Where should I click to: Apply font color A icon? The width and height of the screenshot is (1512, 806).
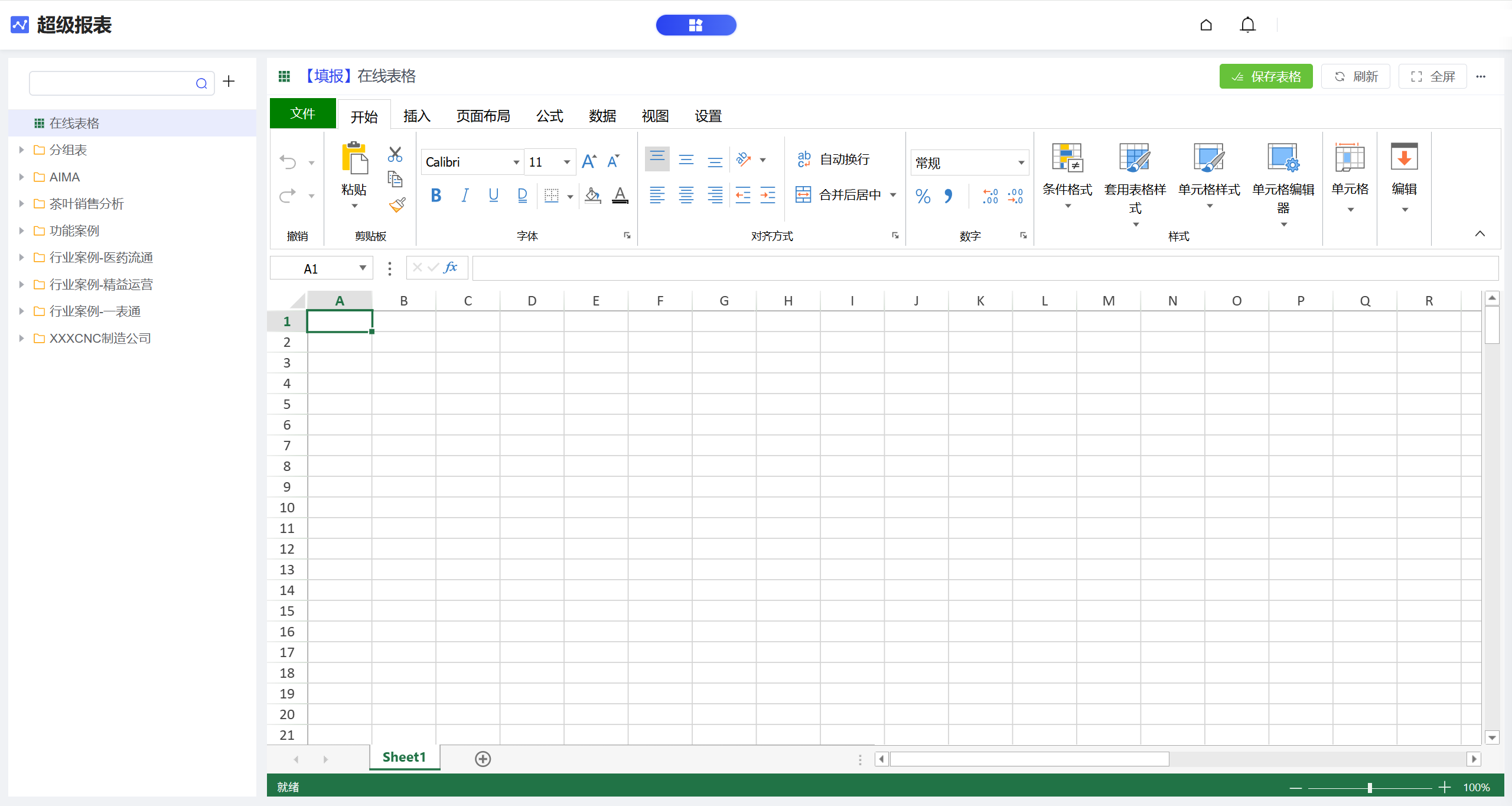620,196
